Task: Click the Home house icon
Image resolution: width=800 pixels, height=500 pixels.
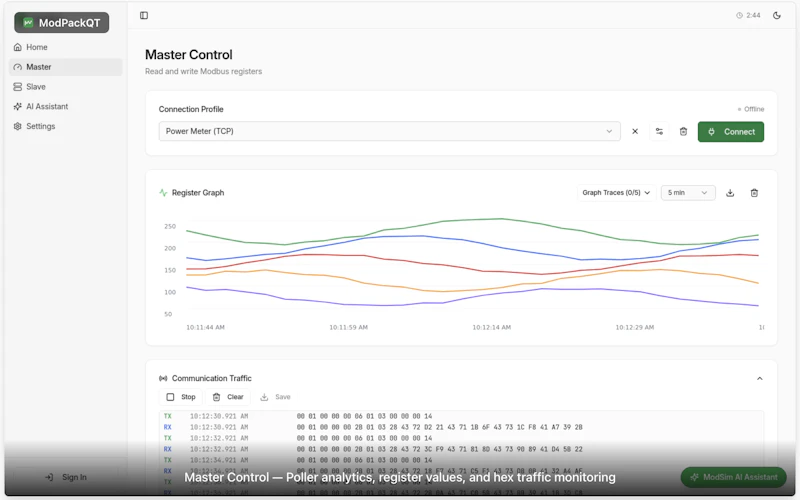Action: [17, 47]
